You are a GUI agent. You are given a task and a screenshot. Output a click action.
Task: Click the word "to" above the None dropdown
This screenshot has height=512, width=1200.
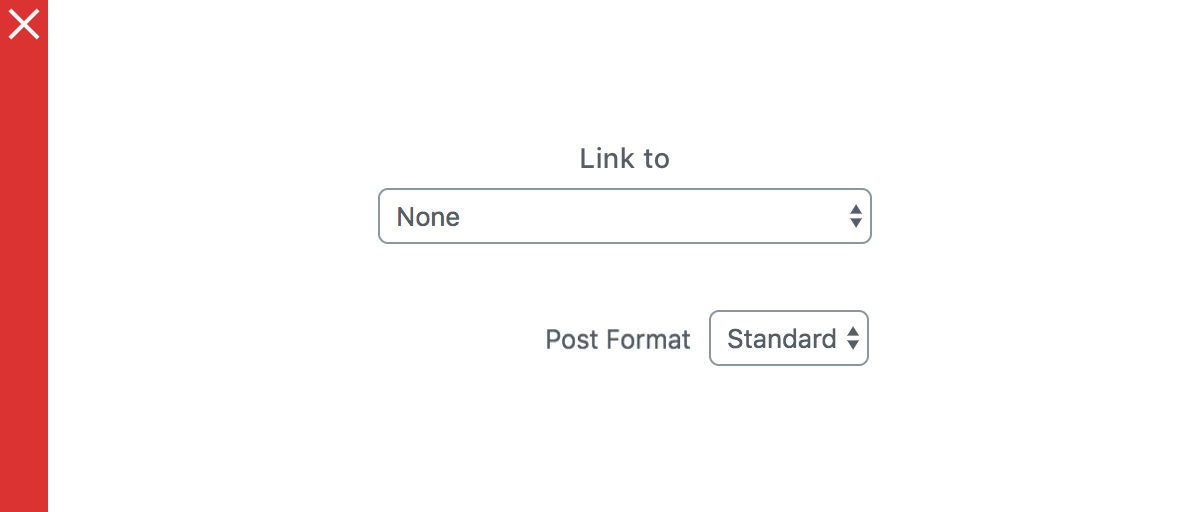(655, 158)
